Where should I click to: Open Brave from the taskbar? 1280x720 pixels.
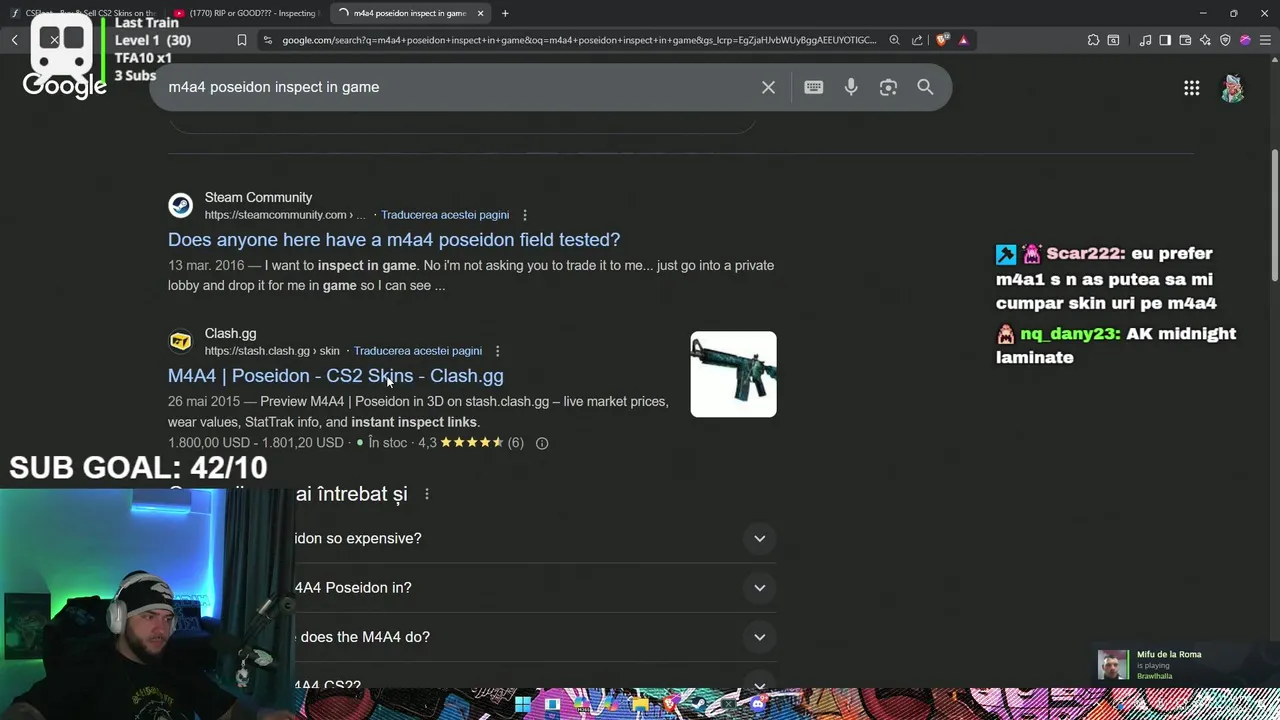(670, 705)
